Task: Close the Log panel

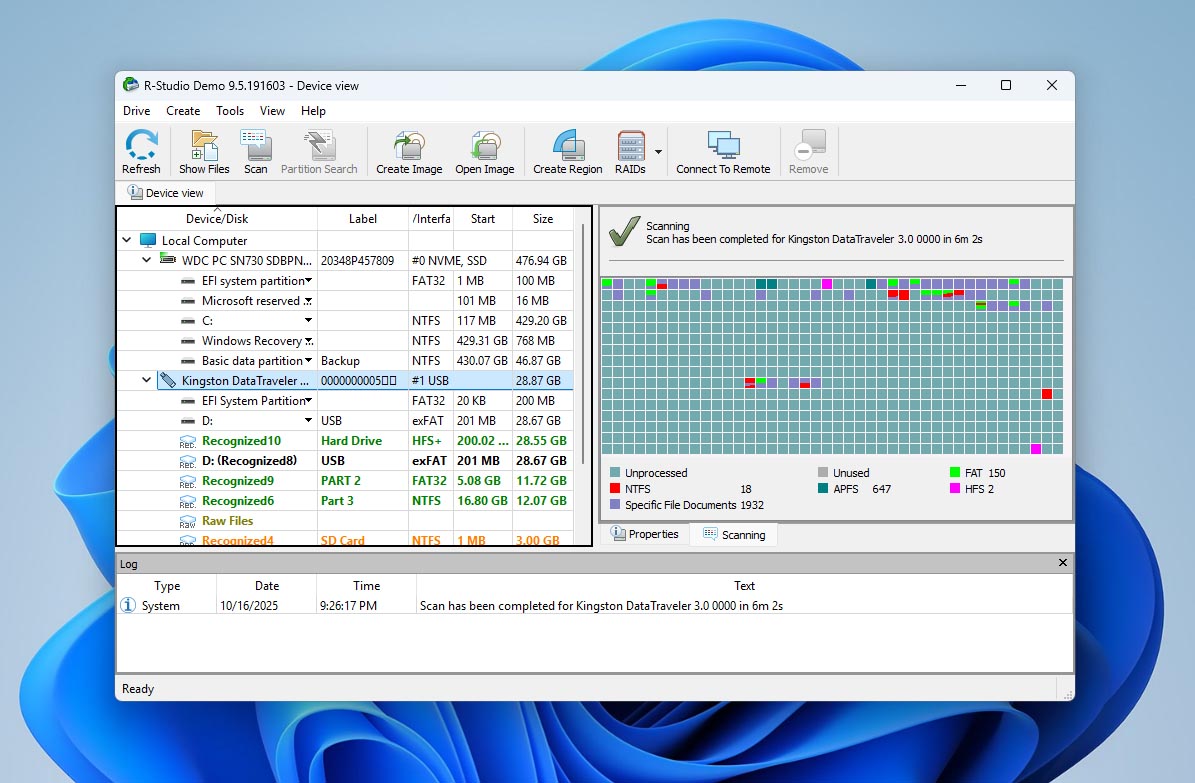Action: (x=1063, y=563)
